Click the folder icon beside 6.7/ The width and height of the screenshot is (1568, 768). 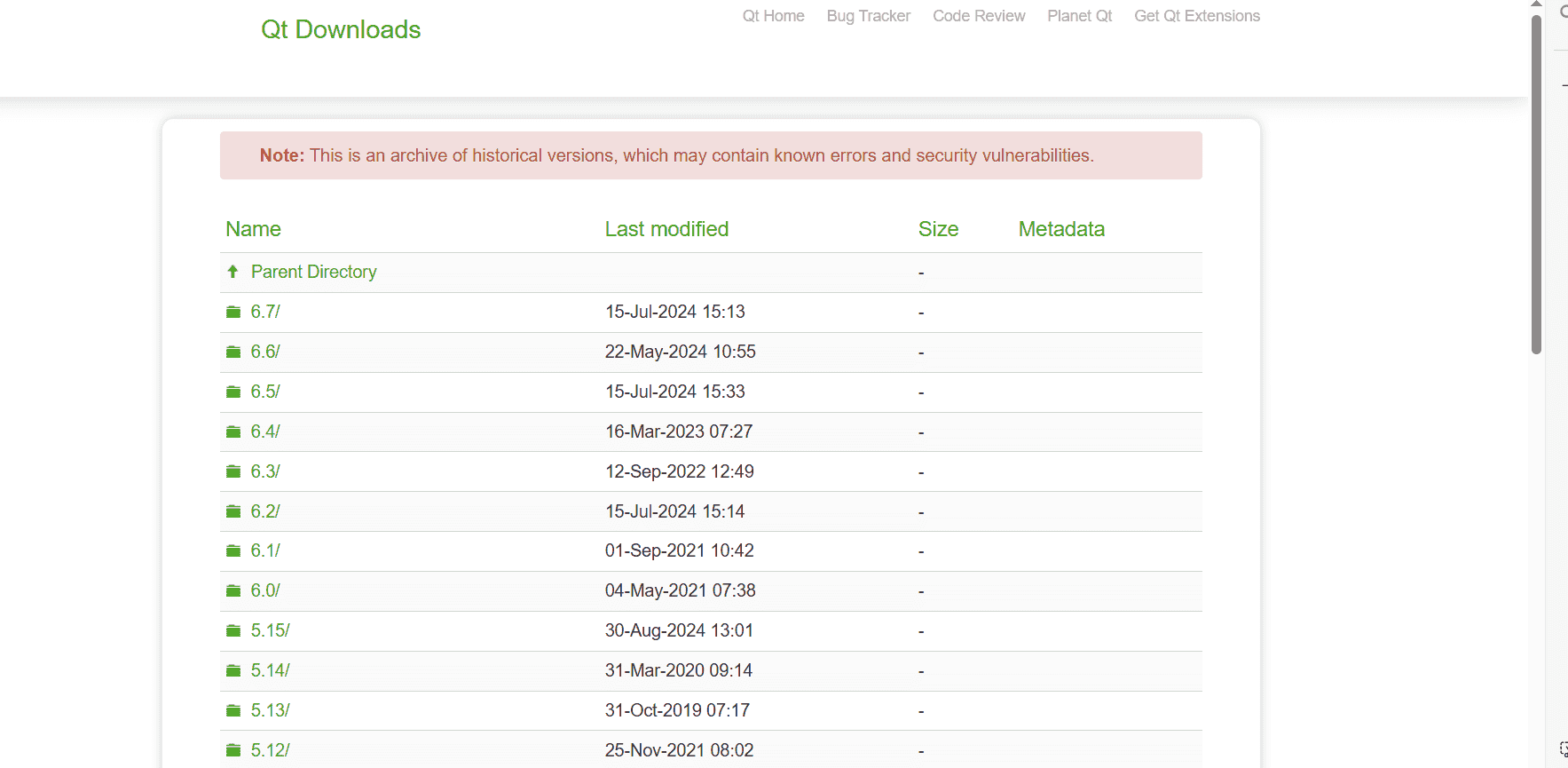pyautogui.click(x=233, y=312)
